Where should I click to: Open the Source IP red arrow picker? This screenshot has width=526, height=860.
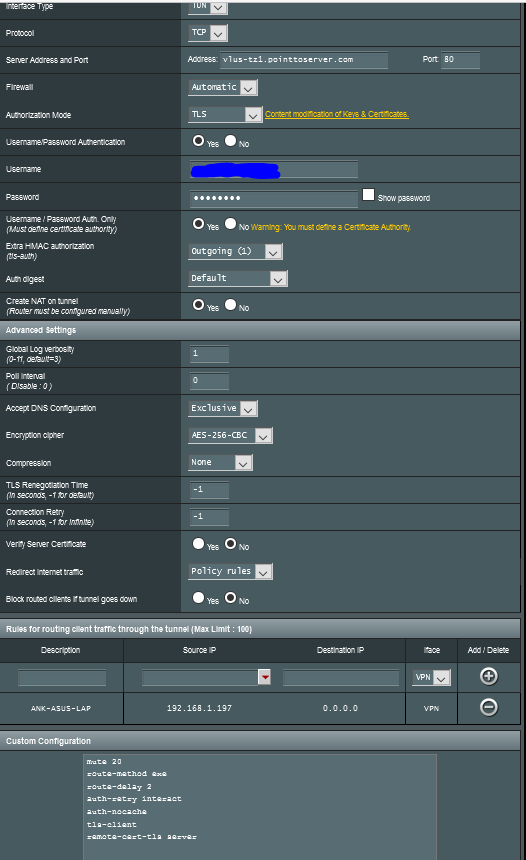(265, 677)
